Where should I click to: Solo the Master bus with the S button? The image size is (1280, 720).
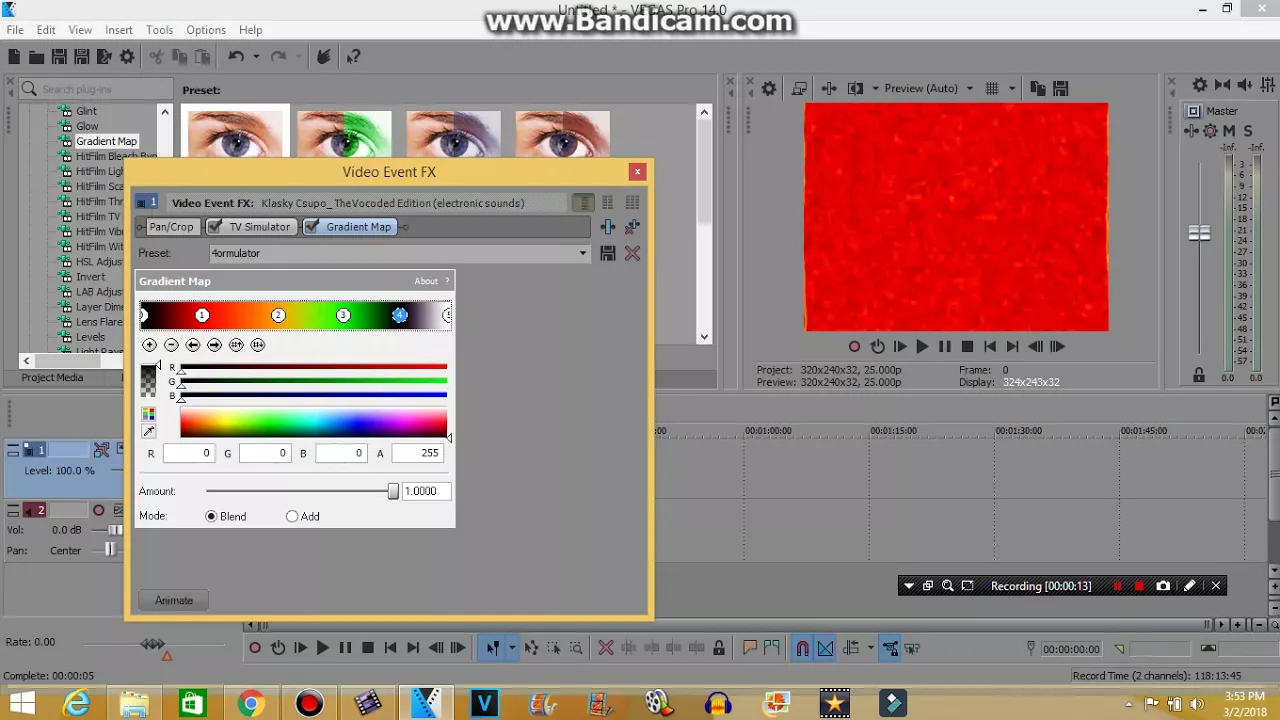pyautogui.click(x=1248, y=131)
